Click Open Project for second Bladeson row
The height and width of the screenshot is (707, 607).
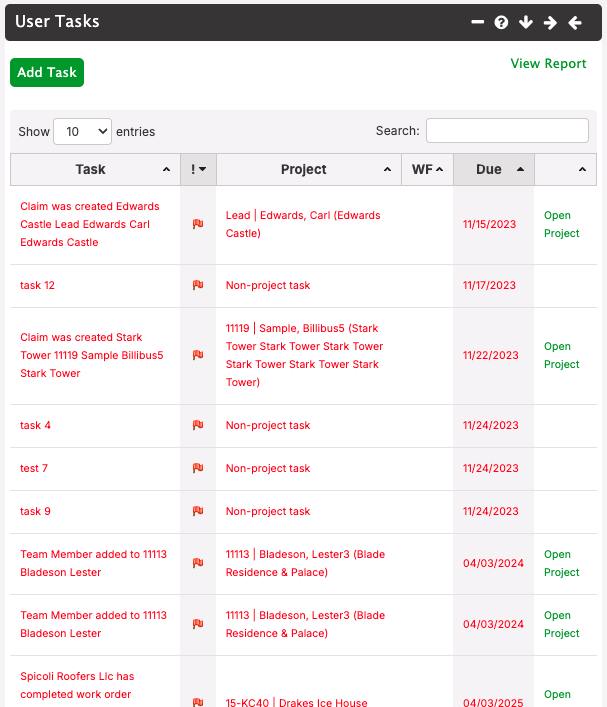(x=561, y=624)
